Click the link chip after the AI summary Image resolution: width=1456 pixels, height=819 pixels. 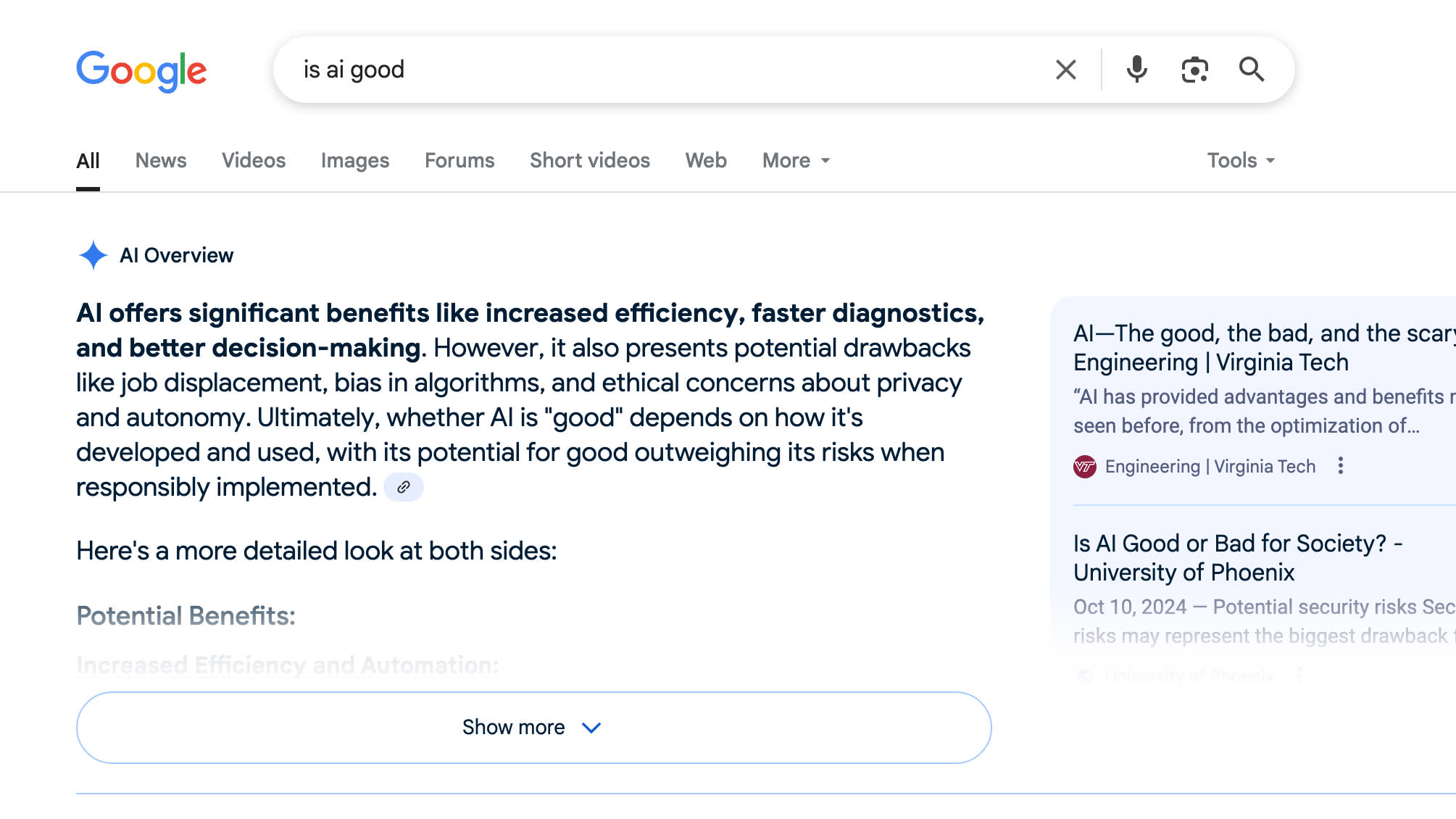404,487
